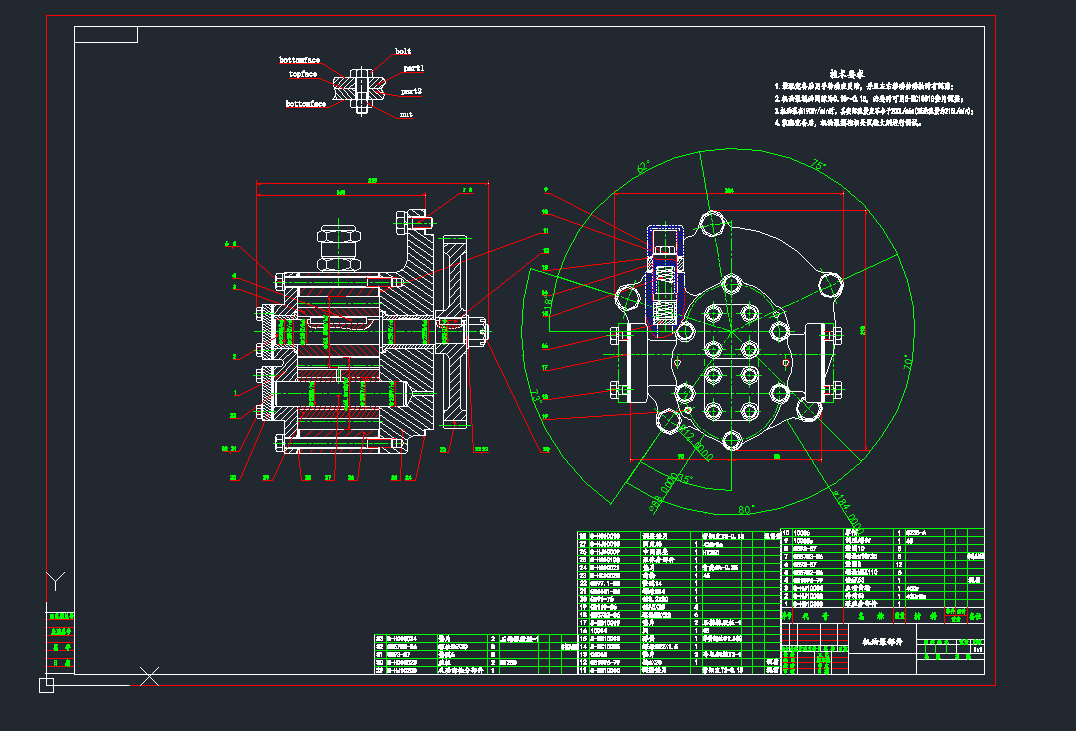Click the "part1" leader label
The height and width of the screenshot is (731, 1076).
tap(413, 69)
